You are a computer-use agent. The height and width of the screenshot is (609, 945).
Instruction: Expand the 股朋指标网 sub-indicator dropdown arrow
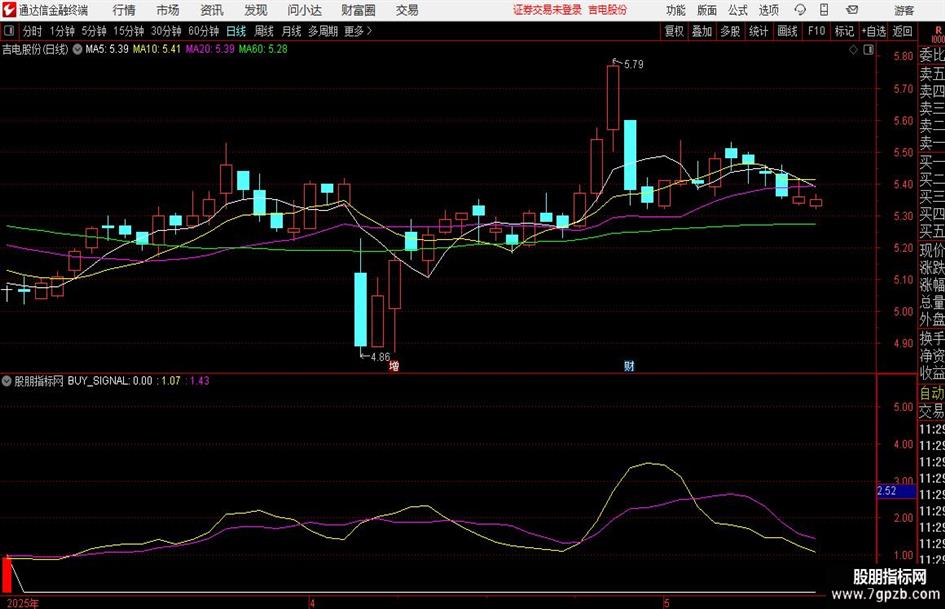[7, 381]
